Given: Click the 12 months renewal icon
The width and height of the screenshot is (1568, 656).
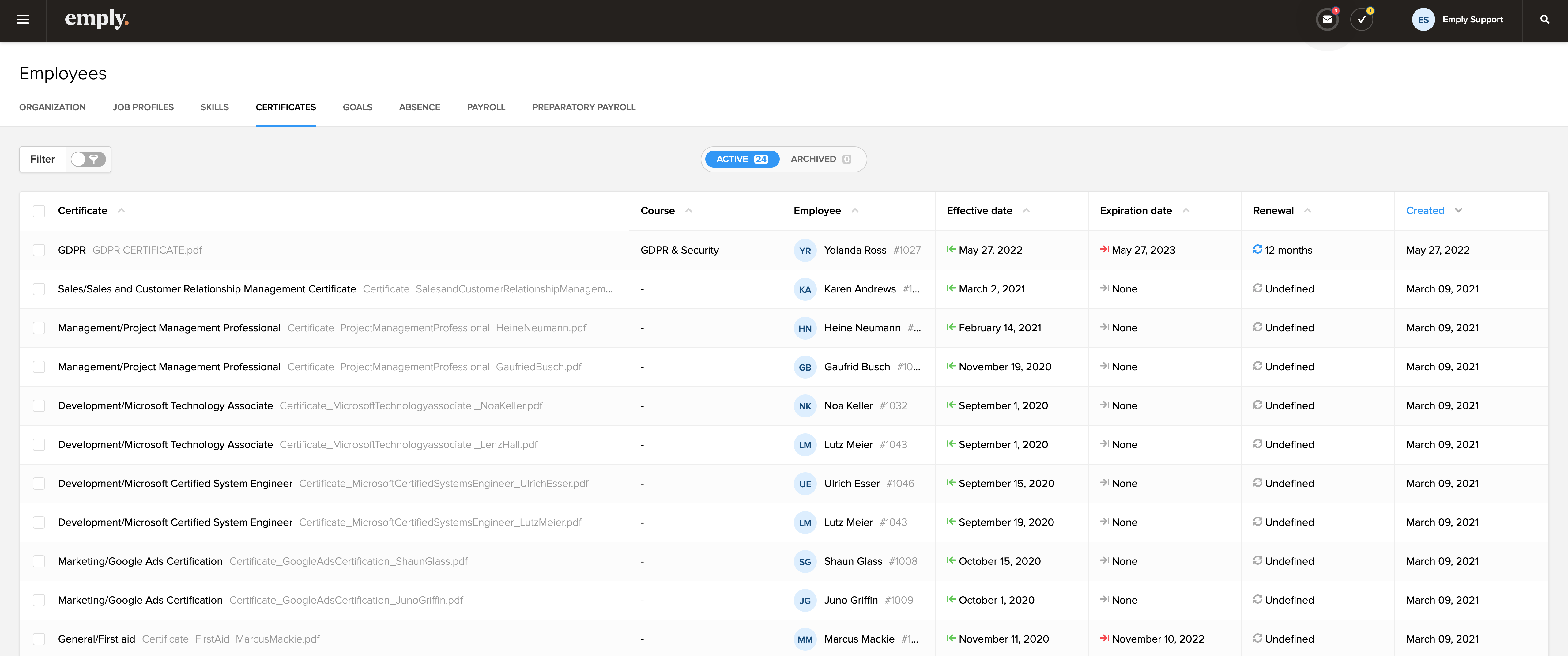Looking at the screenshot, I should [x=1257, y=250].
